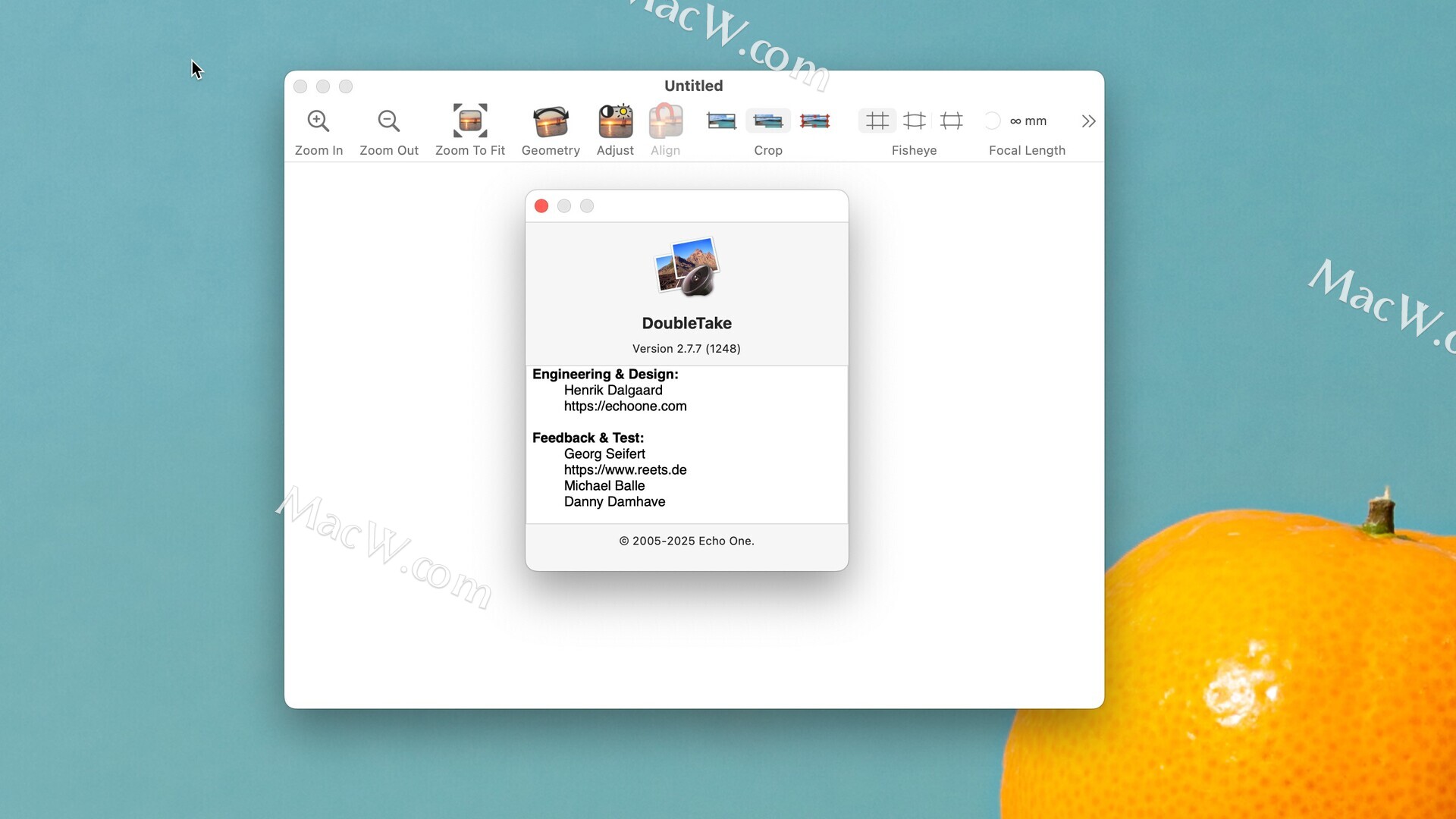1456x819 pixels.
Task: Click the Adjust label under its icon
Action: point(615,150)
